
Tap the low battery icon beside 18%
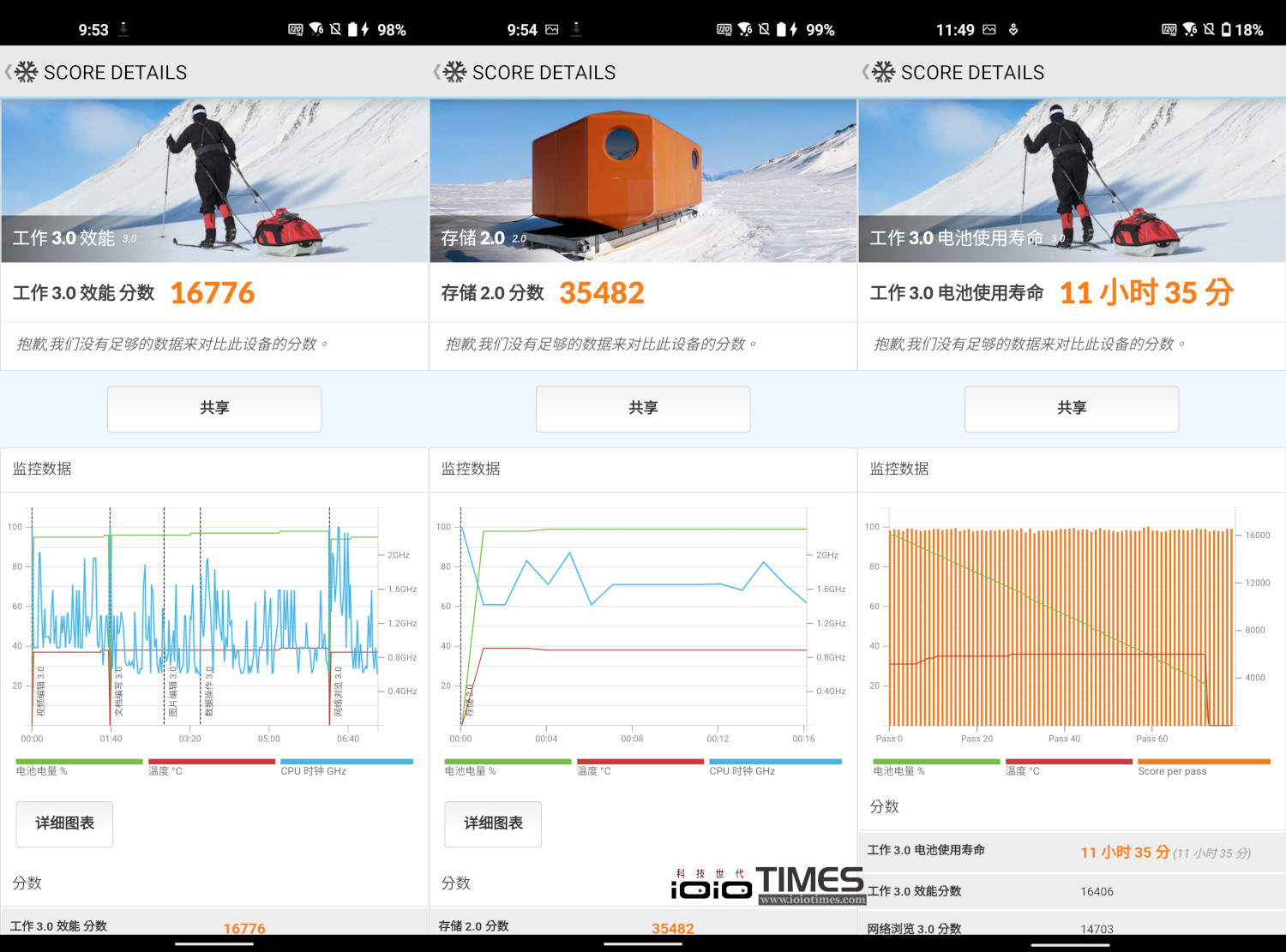point(1226,29)
